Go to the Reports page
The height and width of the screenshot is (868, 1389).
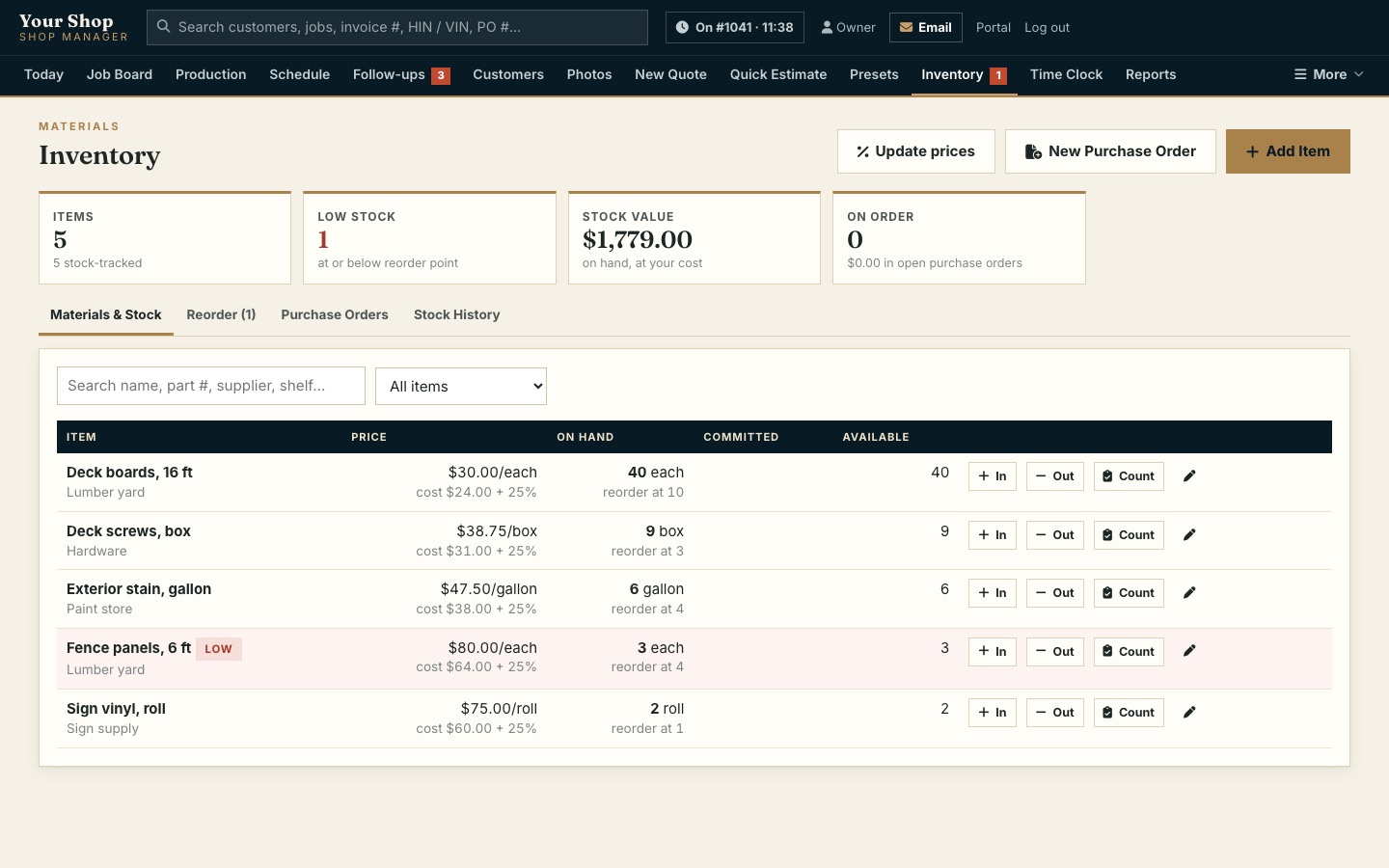pyautogui.click(x=1151, y=74)
